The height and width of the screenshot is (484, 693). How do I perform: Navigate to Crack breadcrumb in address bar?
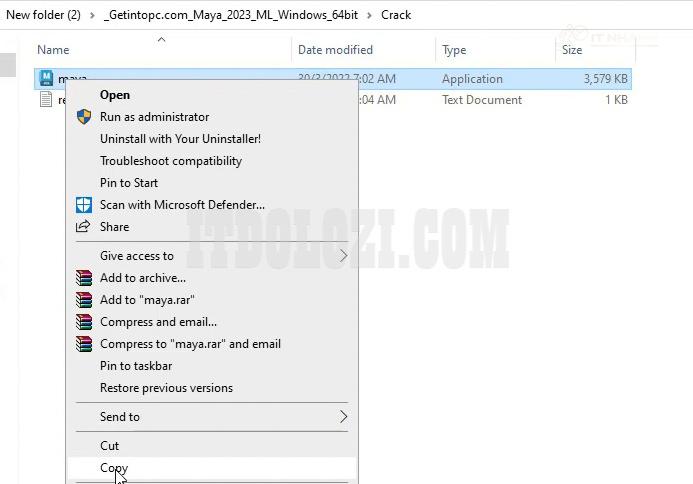click(395, 15)
